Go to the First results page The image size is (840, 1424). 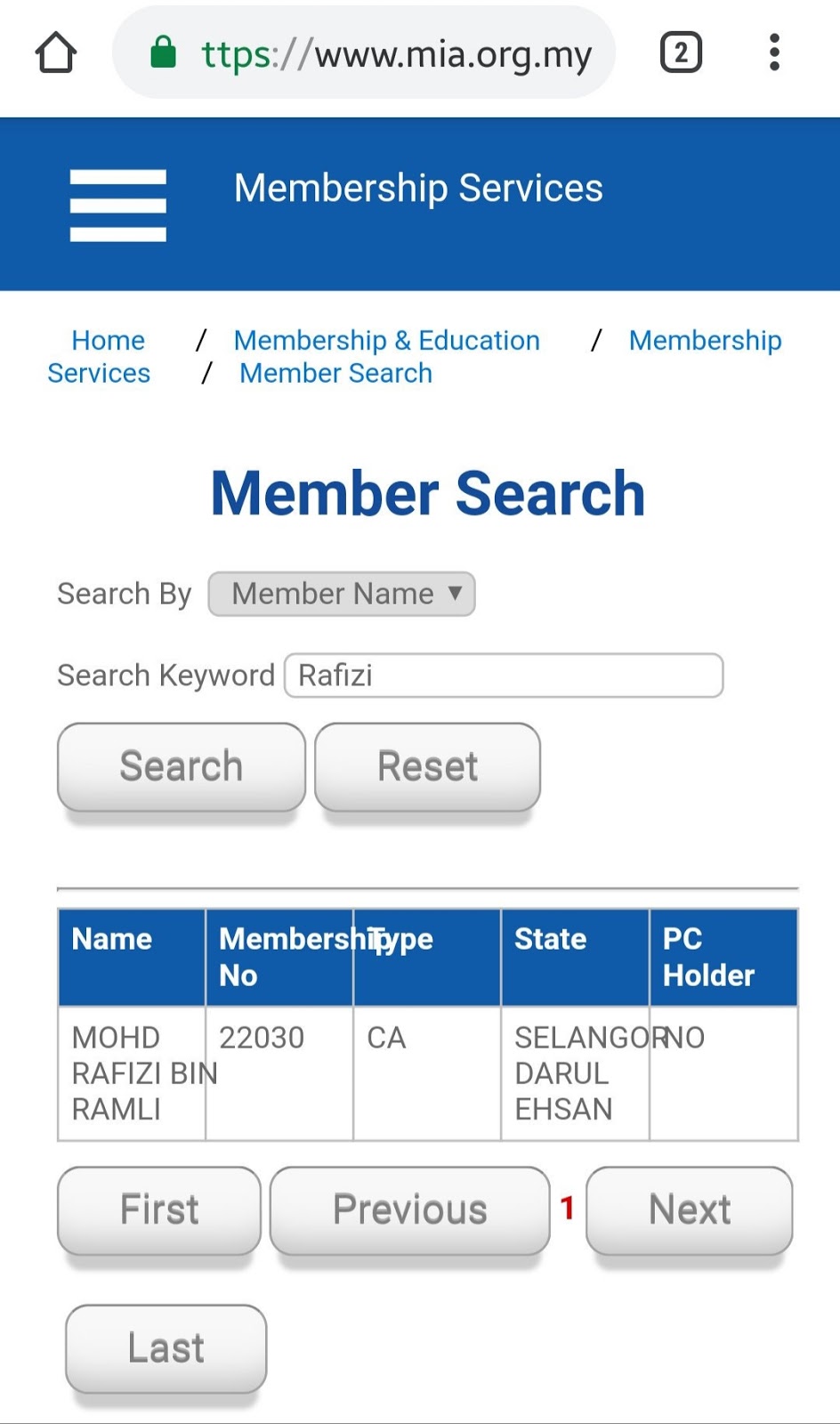[159, 1210]
